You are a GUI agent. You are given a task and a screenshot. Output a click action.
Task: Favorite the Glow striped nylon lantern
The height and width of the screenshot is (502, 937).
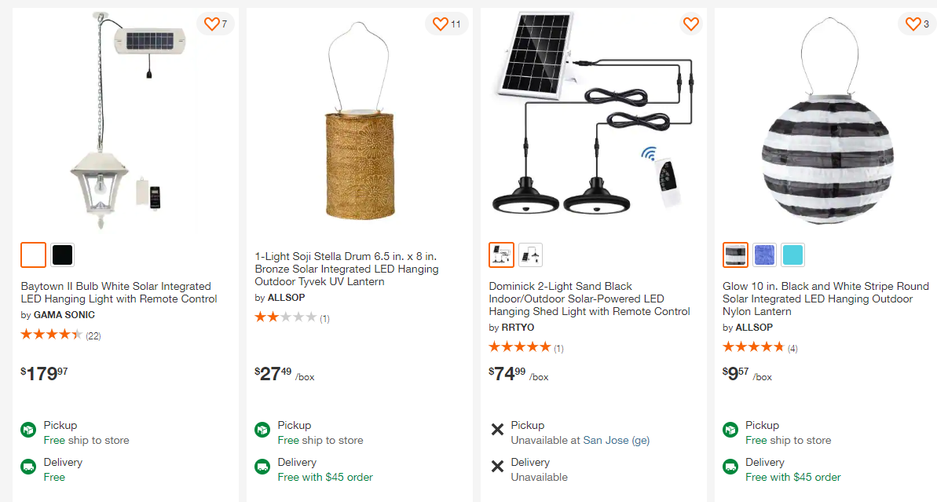pos(917,24)
